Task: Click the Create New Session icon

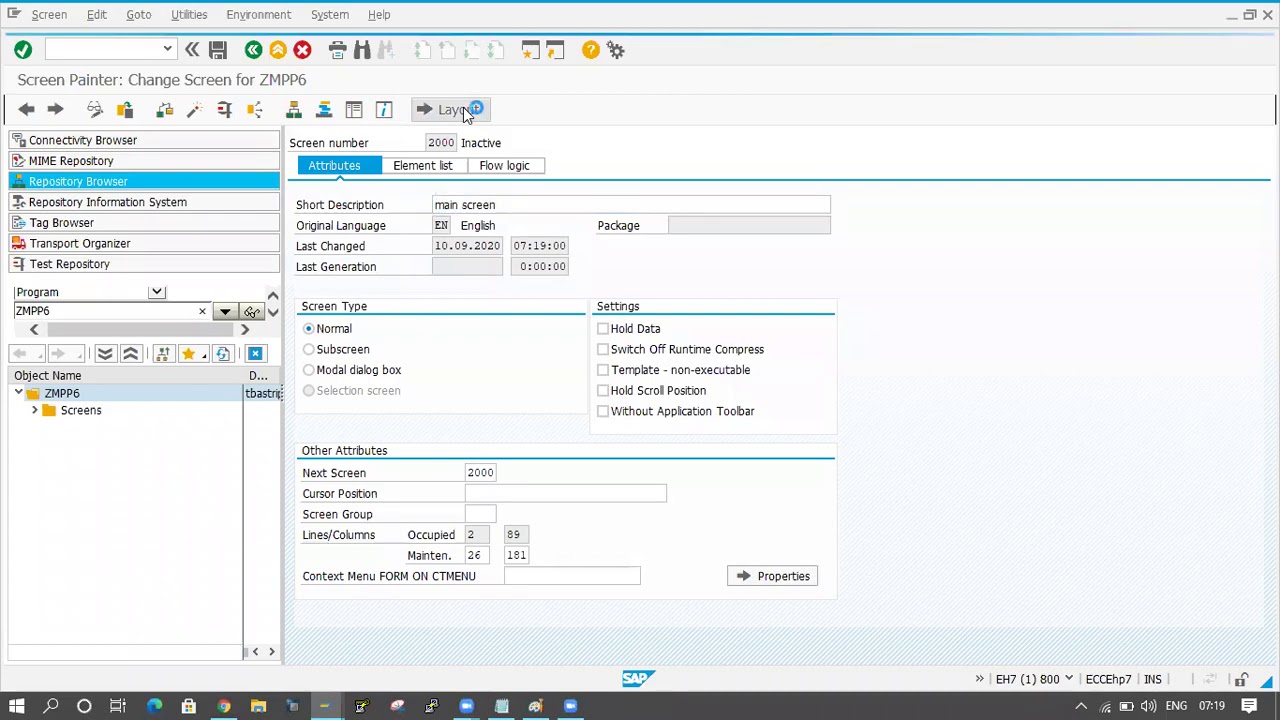Action: point(530,50)
